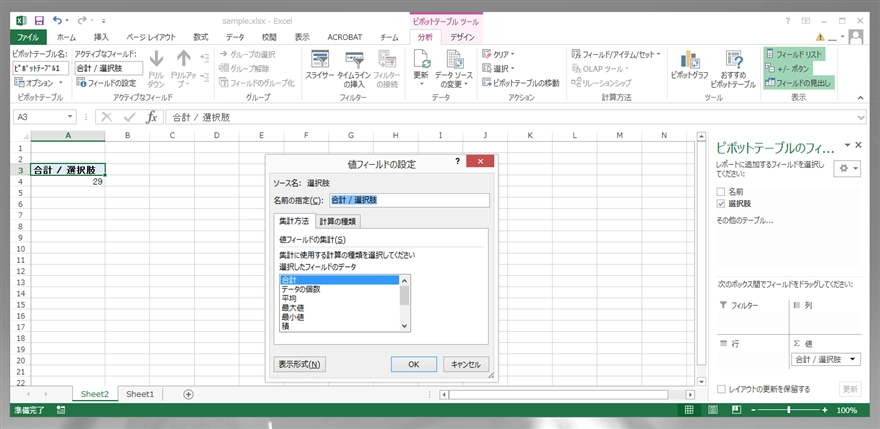
Task: Collapse the ribbon with the chevron
Action: pyautogui.click(x=860, y=98)
